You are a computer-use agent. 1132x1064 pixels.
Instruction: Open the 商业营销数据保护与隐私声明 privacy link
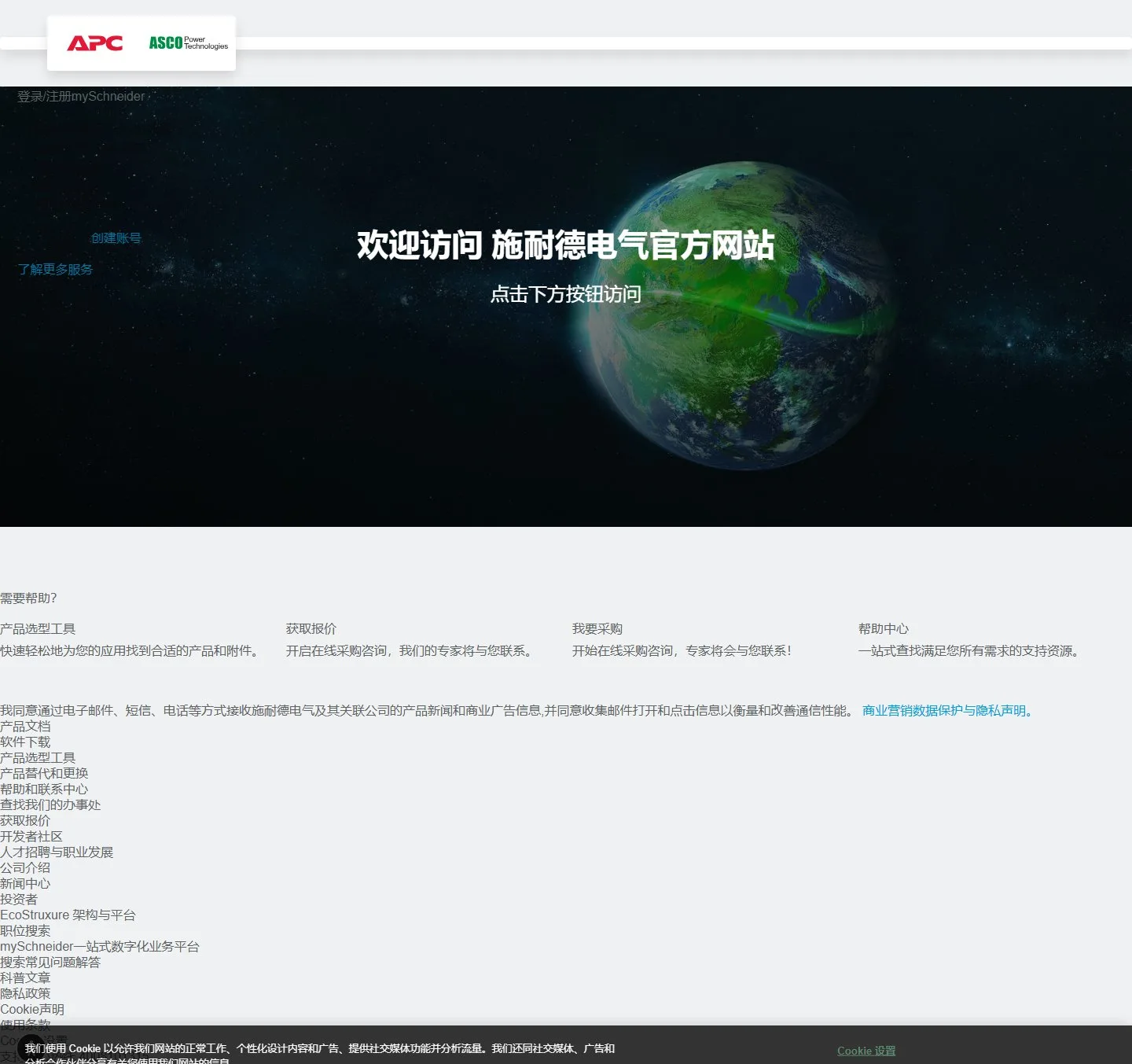coord(947,710)
